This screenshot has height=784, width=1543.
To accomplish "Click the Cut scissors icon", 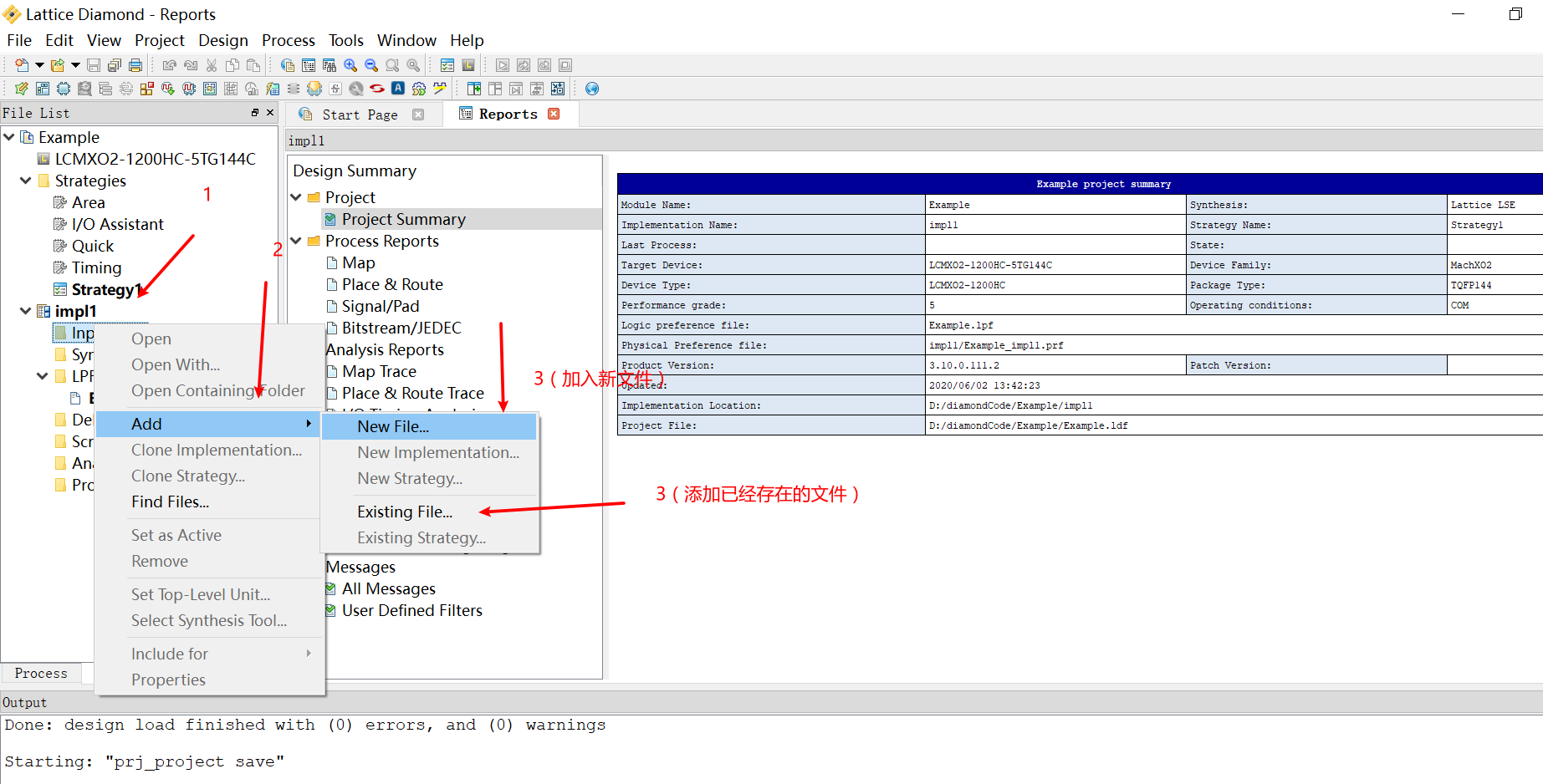I will click(212, 65).
